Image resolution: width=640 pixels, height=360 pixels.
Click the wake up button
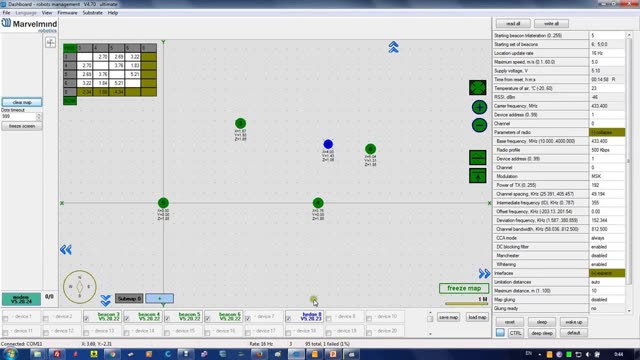coord(573,322)
